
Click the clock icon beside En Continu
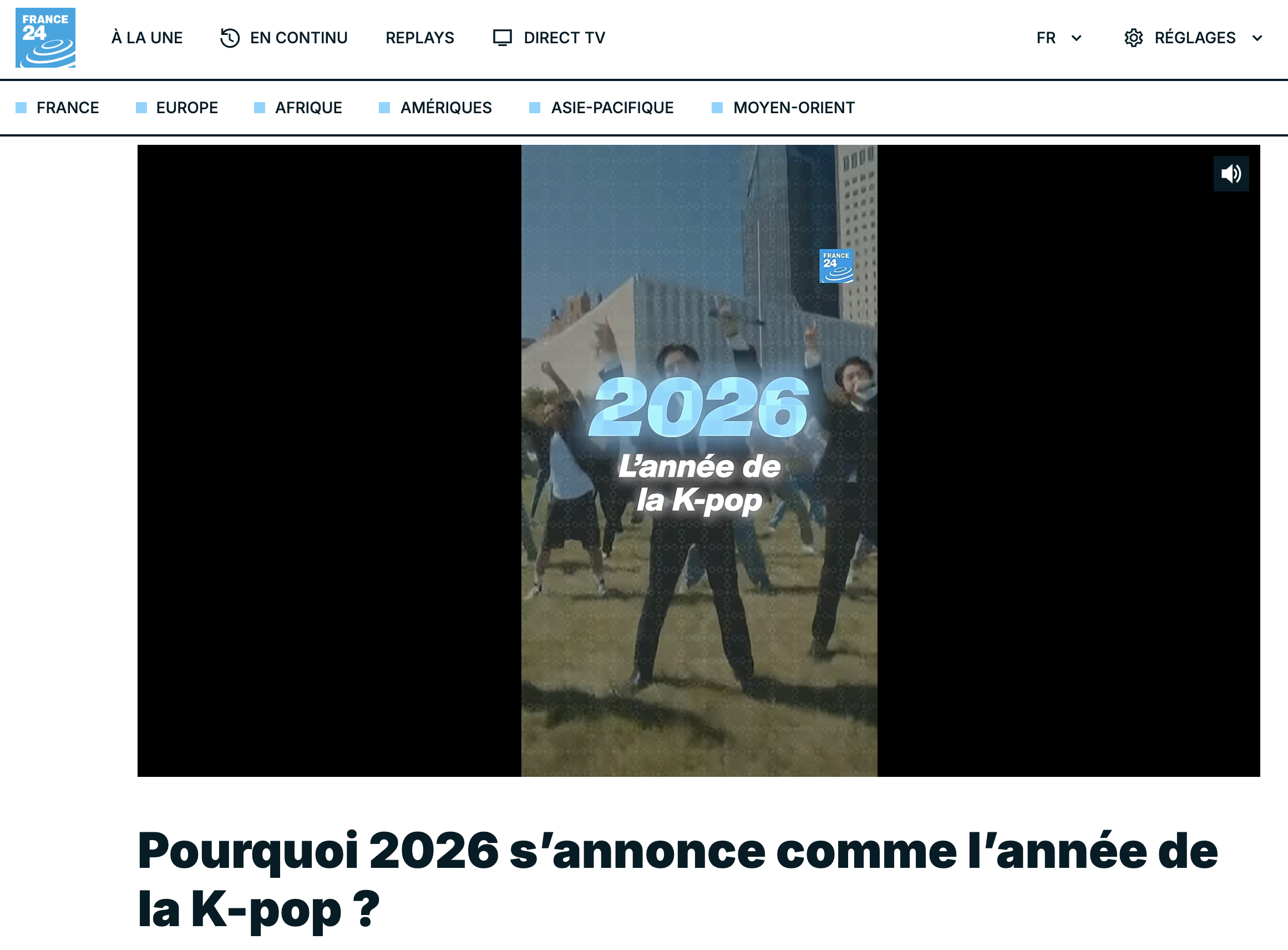coord(230,38)
